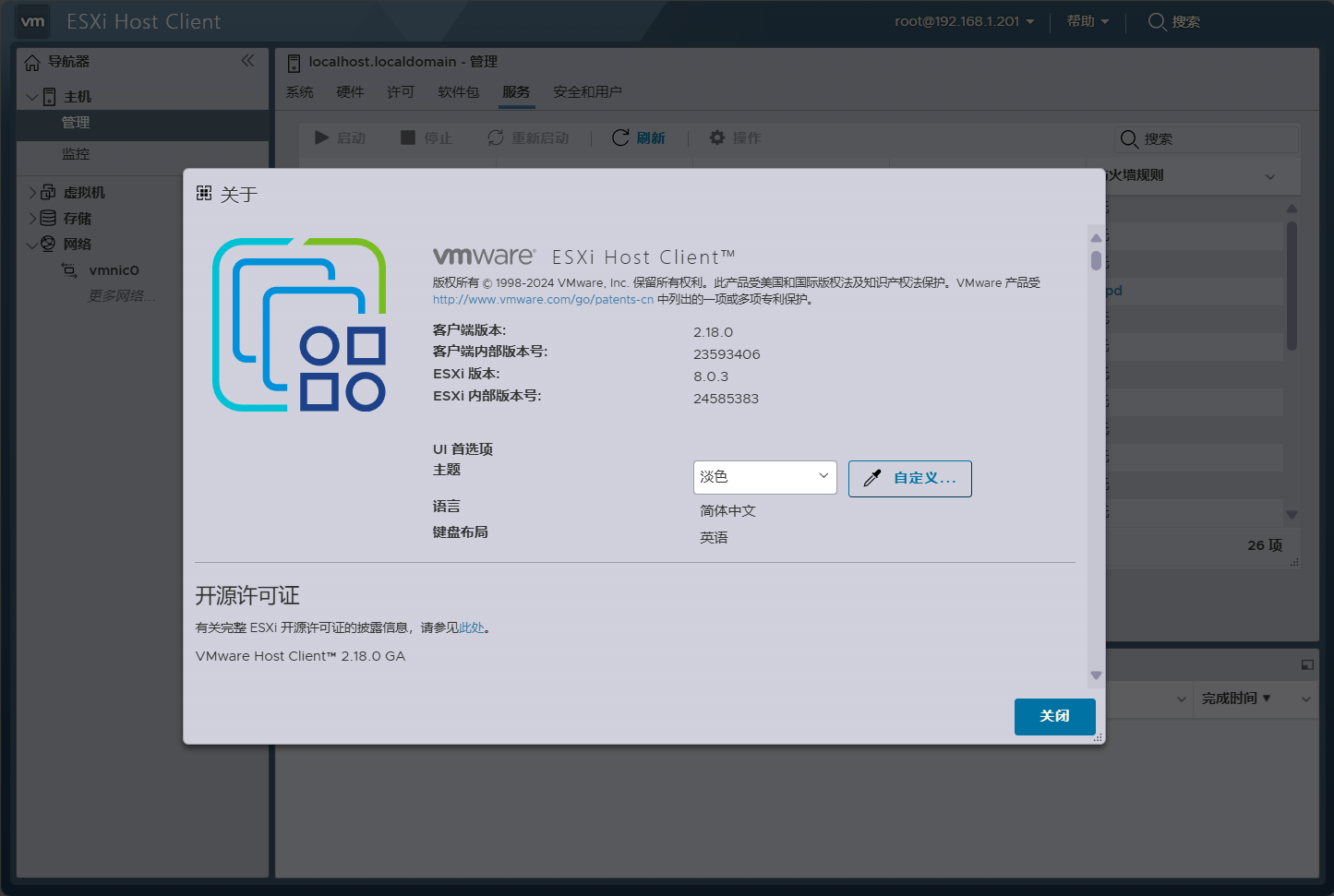Open vmnic0 in the navigator

click(x=114, y=270)
